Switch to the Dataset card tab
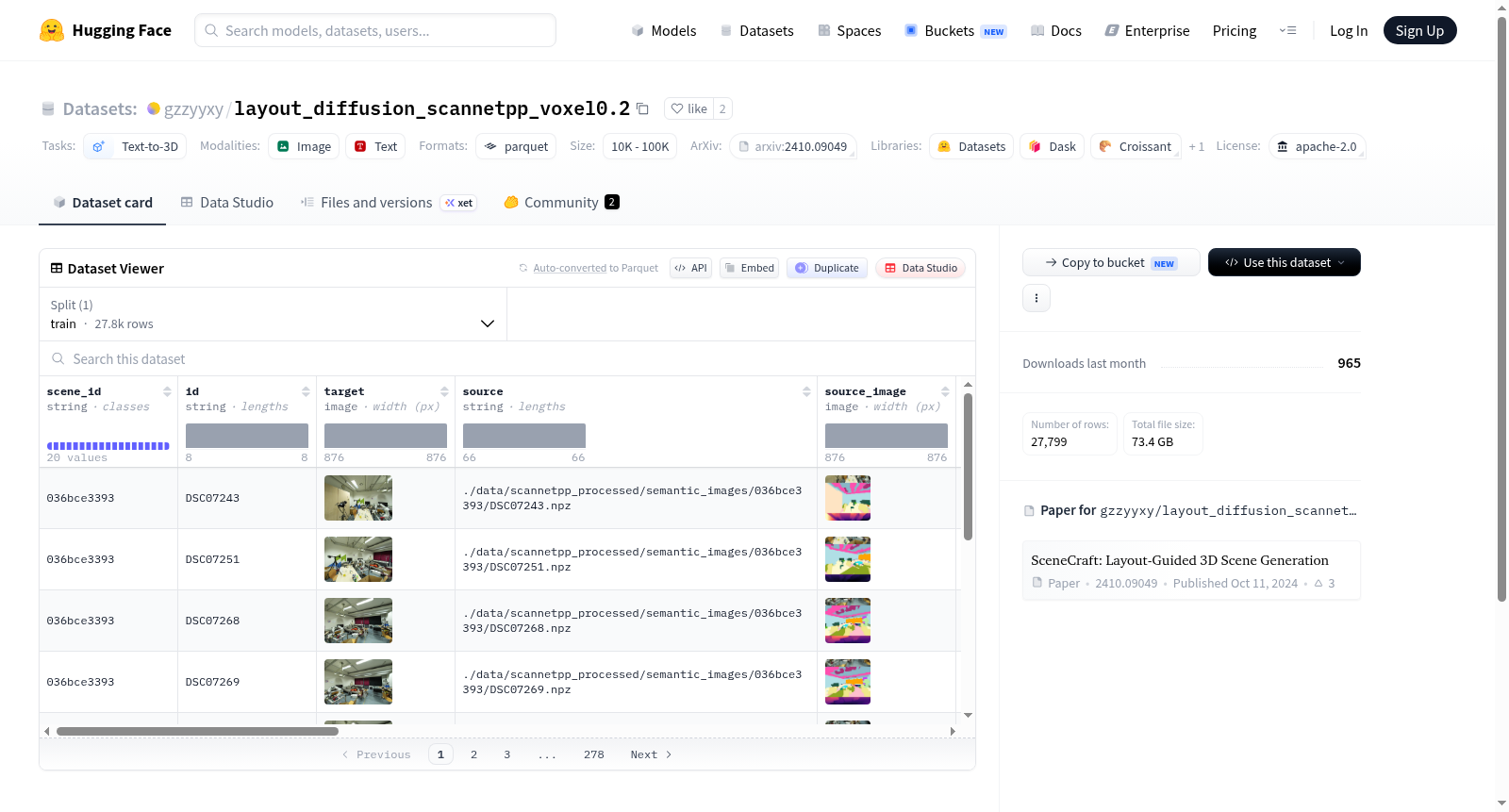1509x812 pixels. [x=102, y=203]
